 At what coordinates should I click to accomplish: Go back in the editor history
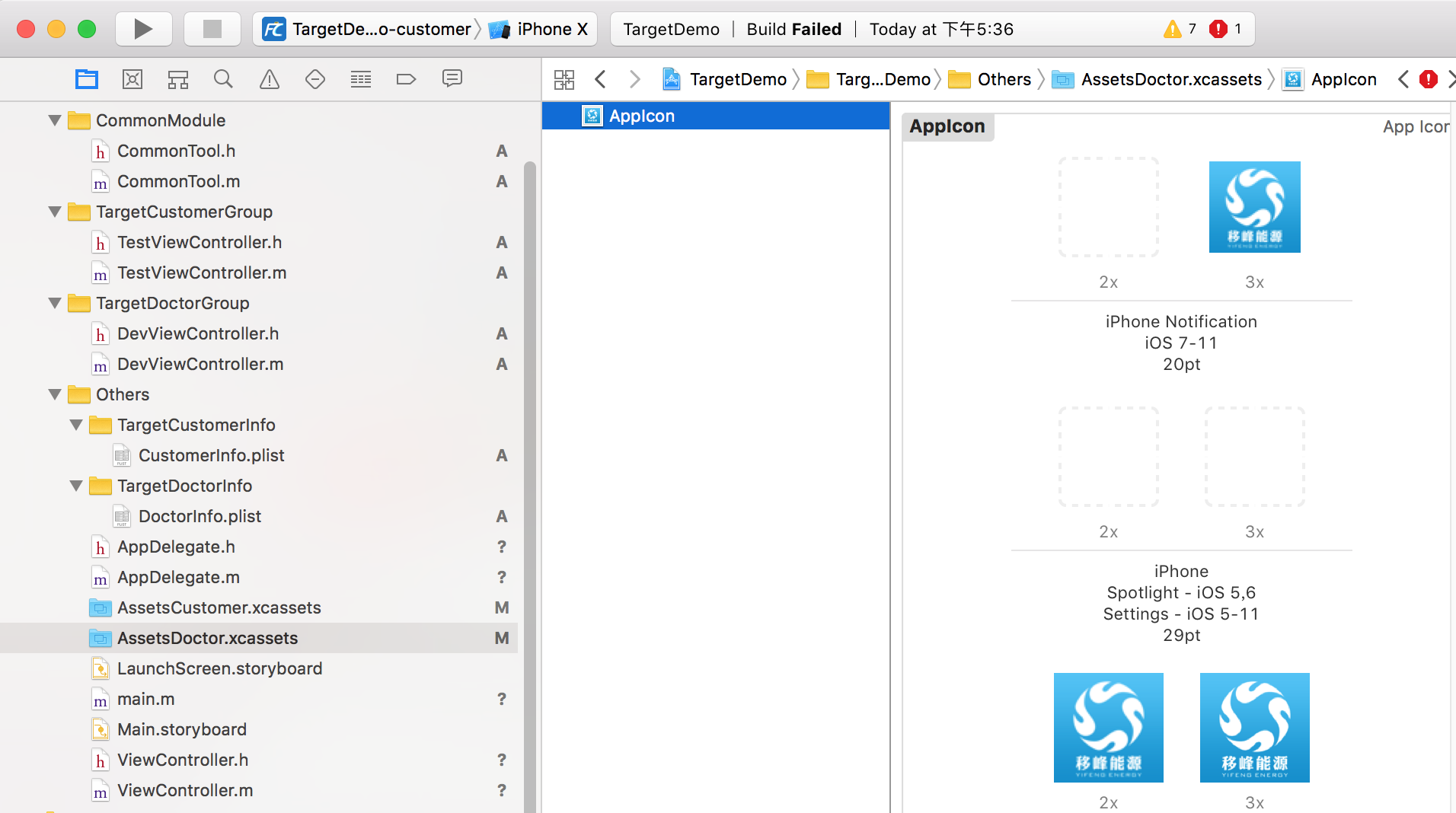[x=601, y=79]
